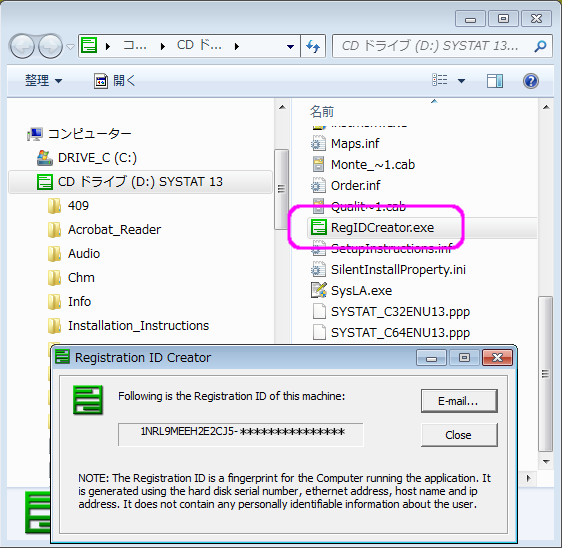
Task: Click the Back navigation arrow
Action: [22, 46]
